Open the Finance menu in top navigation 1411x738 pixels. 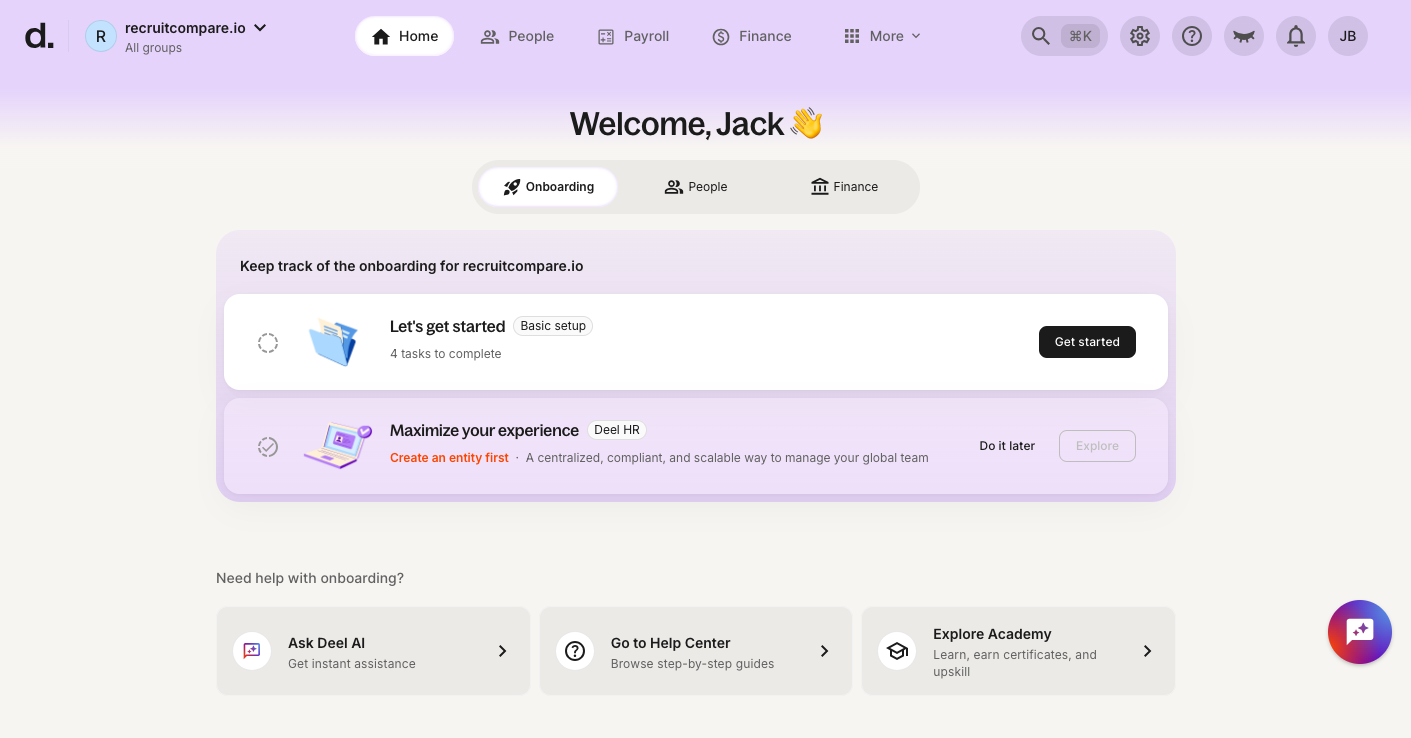(752, 36)
